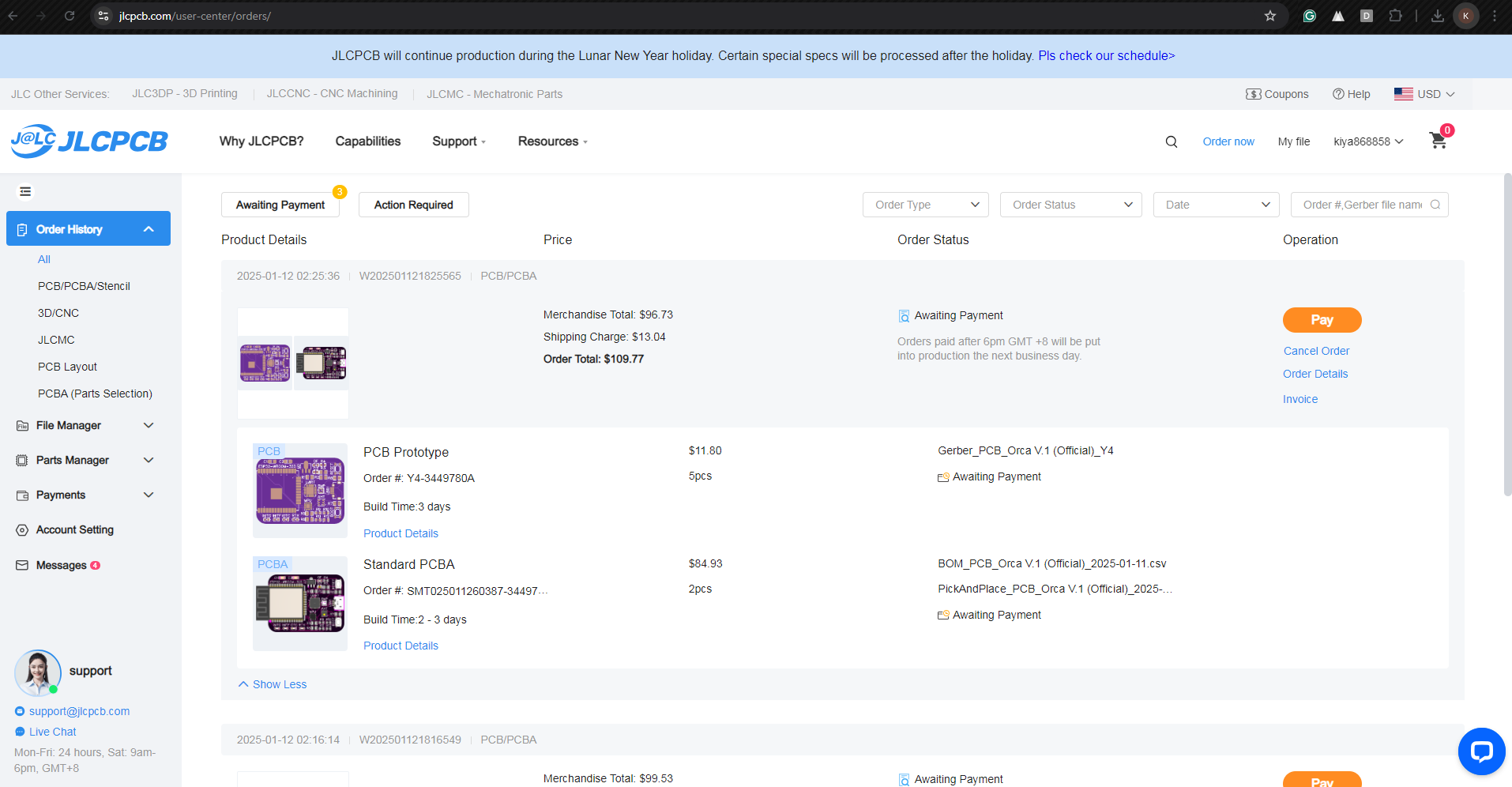Viewport: 1512px width, 787px height.
Task: Click support@jlcpcb.com email link
Action: click(79, 711)
